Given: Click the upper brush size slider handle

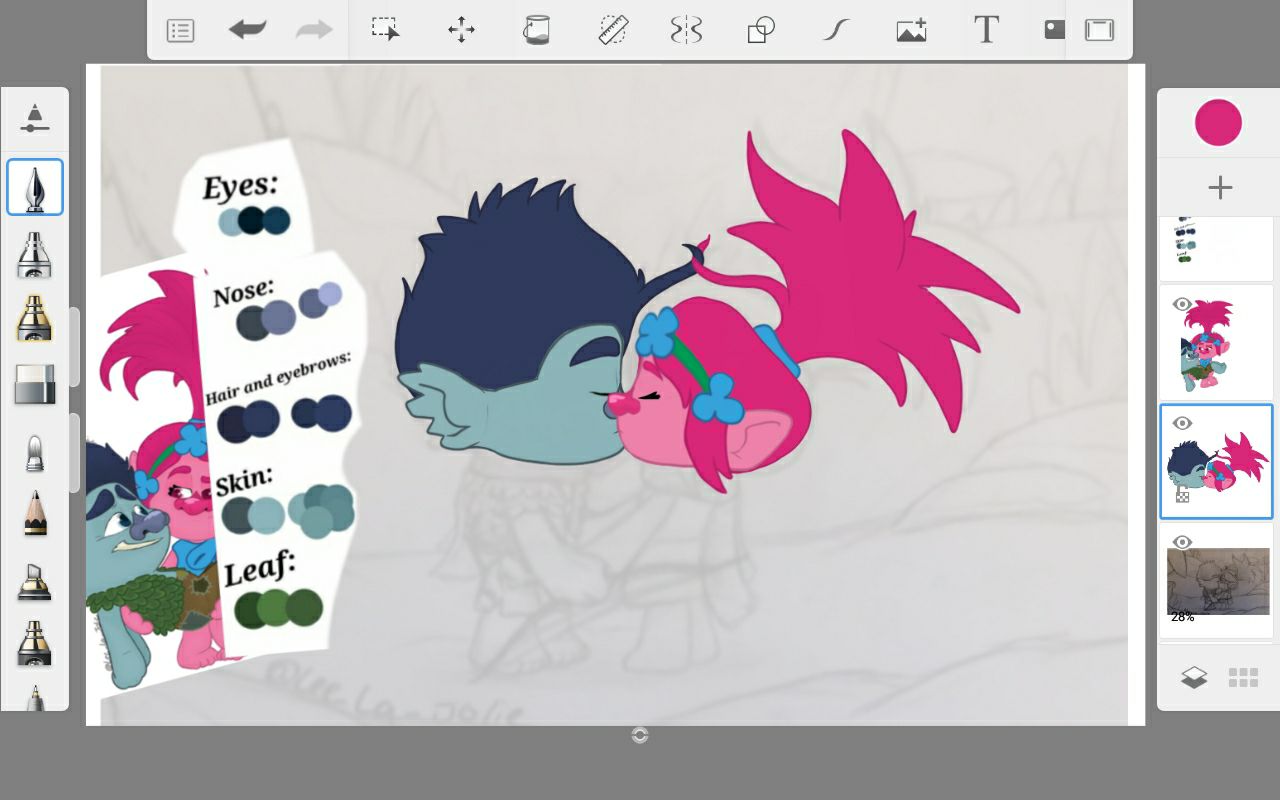Looking at the screenshot, I should coord(74,347).
